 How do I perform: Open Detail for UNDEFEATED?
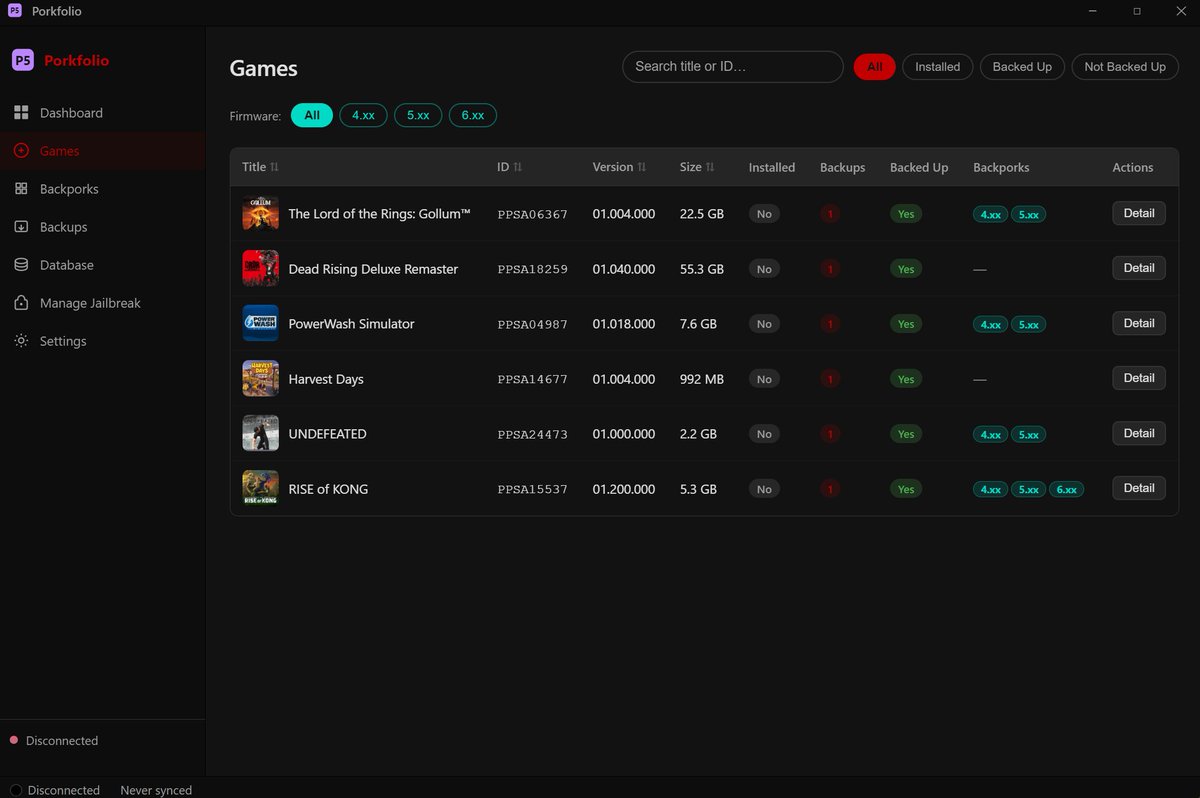click(1139, 433)
